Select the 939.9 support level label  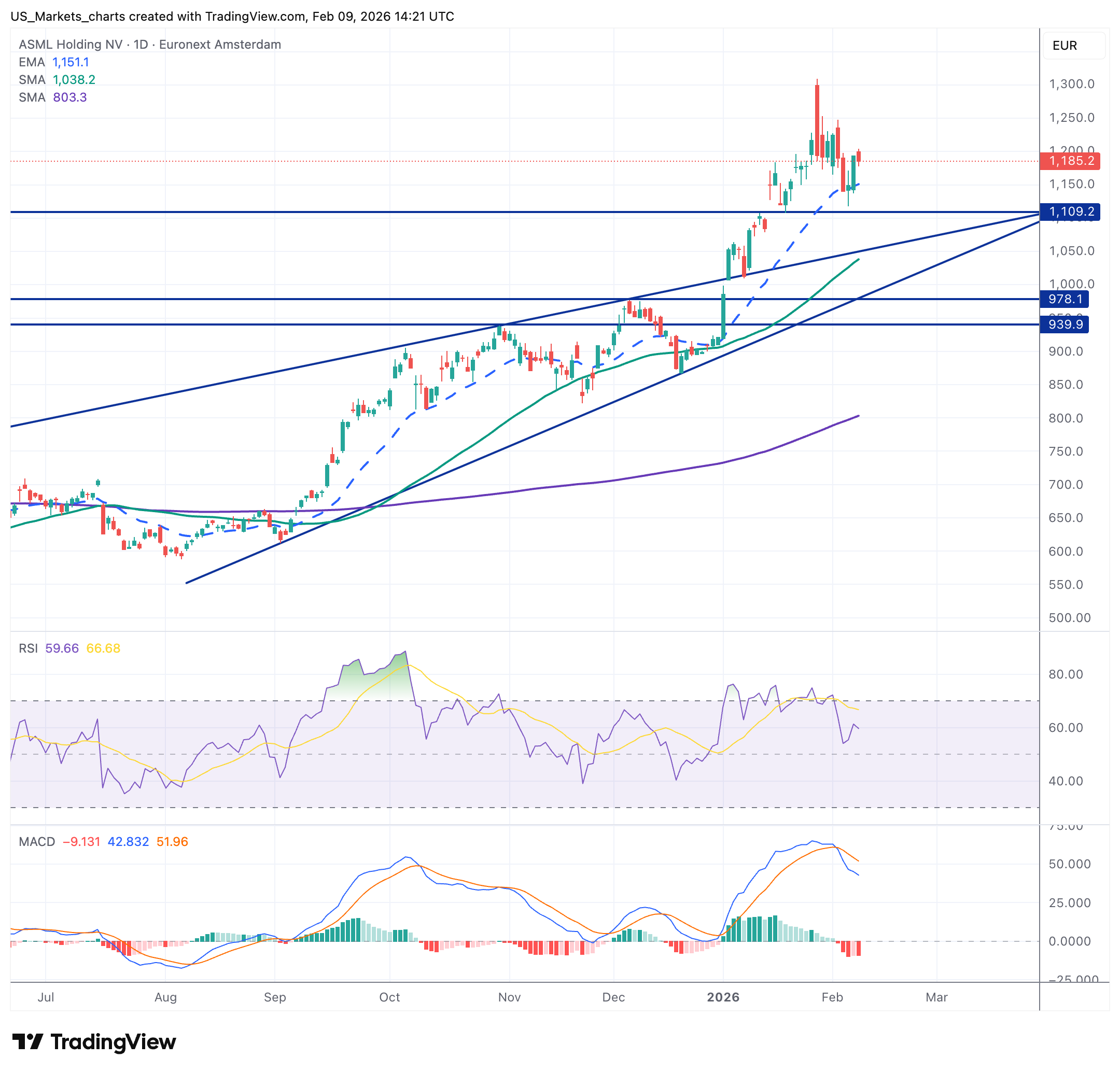tap(1064, 324)
